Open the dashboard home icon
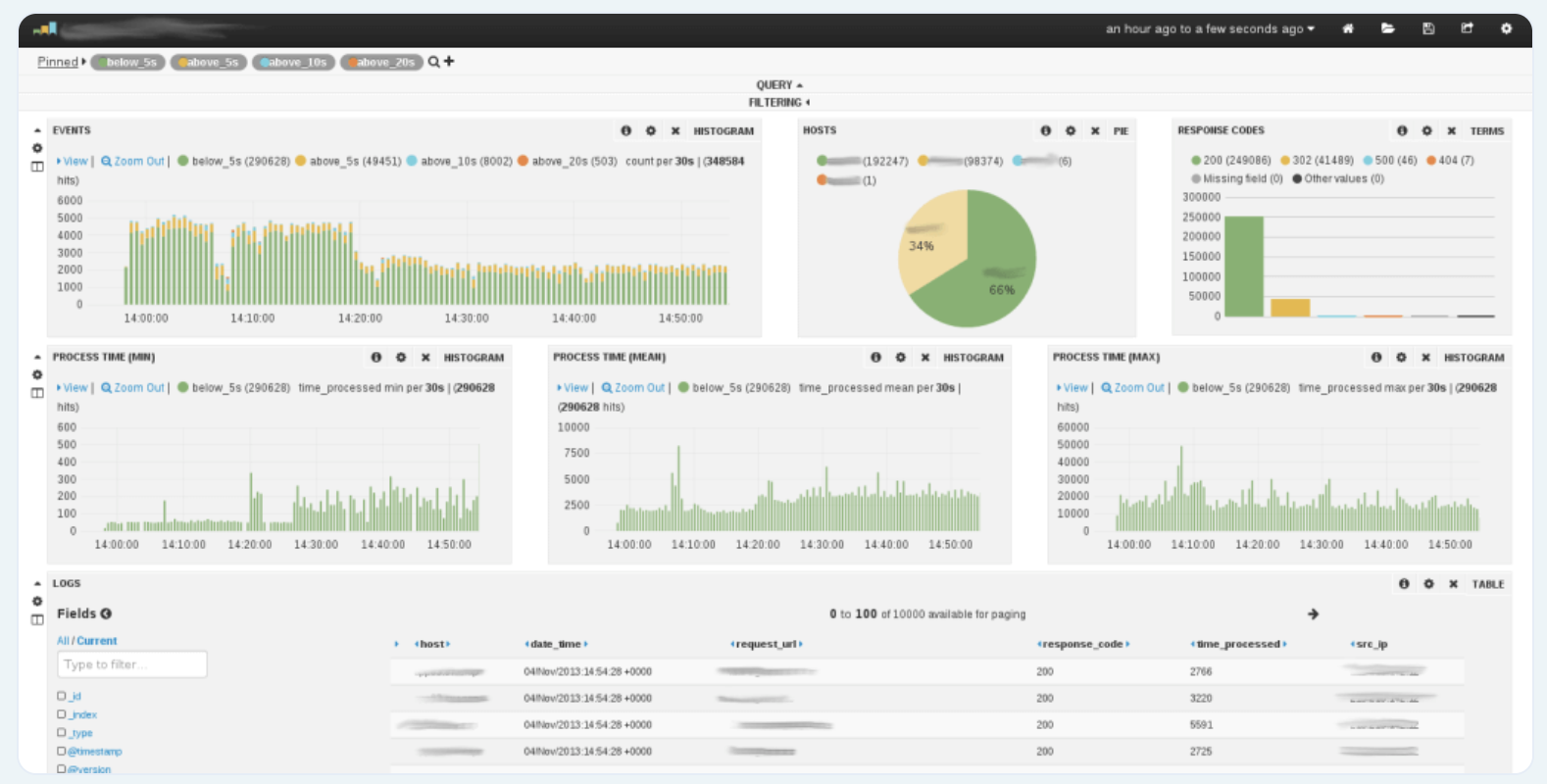The height and width of the screenshot is (784, 1547). (x=1348, y=28)
